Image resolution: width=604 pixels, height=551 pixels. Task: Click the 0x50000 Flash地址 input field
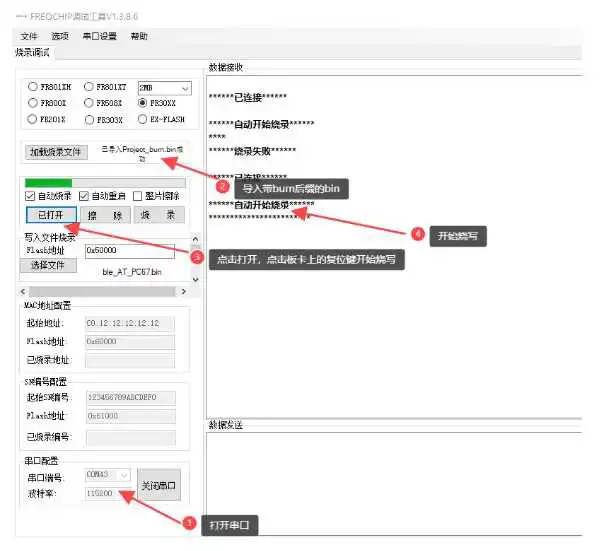point(130,251)
